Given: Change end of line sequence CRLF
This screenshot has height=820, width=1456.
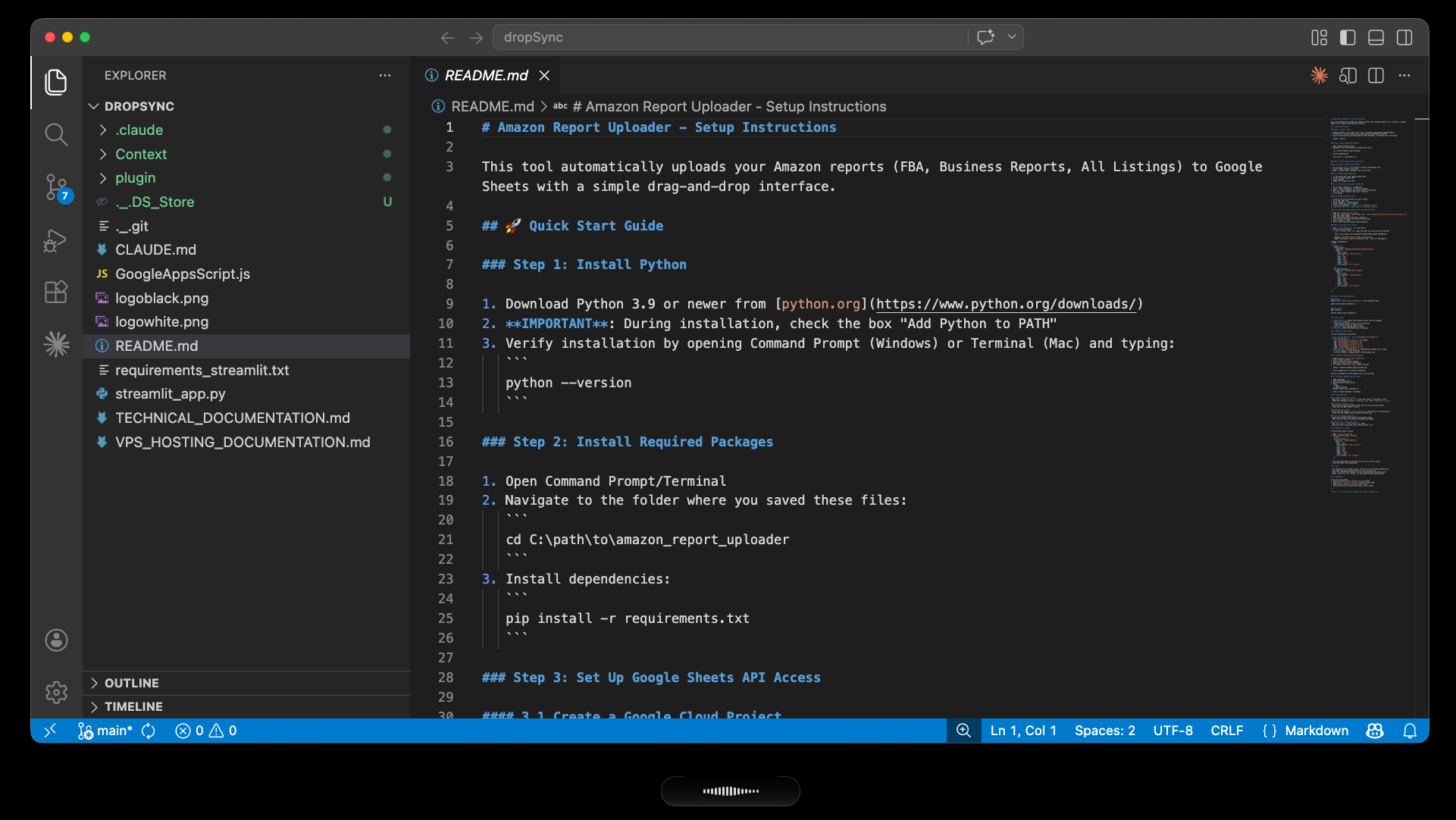Looking at the screenshot, I should pos(1226,731).
